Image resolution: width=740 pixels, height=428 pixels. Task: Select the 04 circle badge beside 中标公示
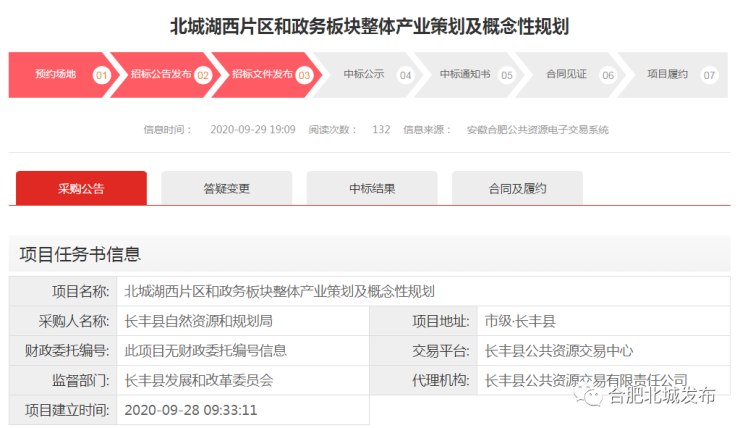click(405, 75)
